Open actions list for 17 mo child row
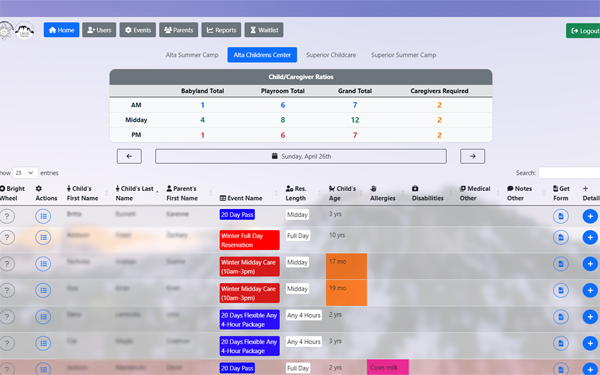 [x=43, y=264]
